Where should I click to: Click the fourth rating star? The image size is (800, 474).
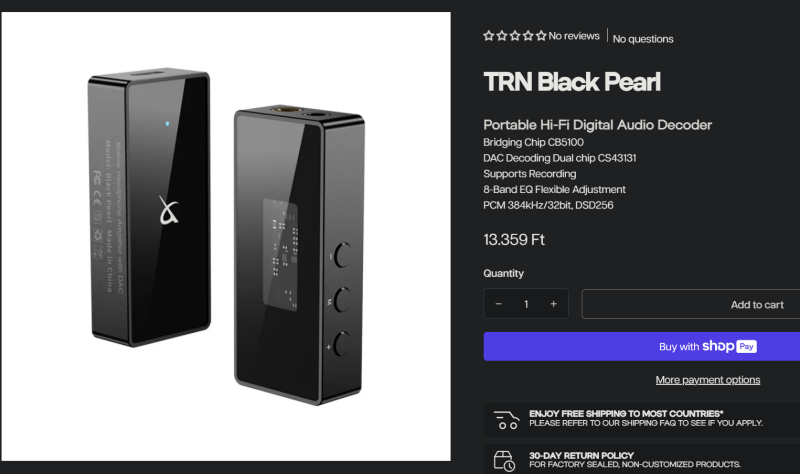coord(528,36)
